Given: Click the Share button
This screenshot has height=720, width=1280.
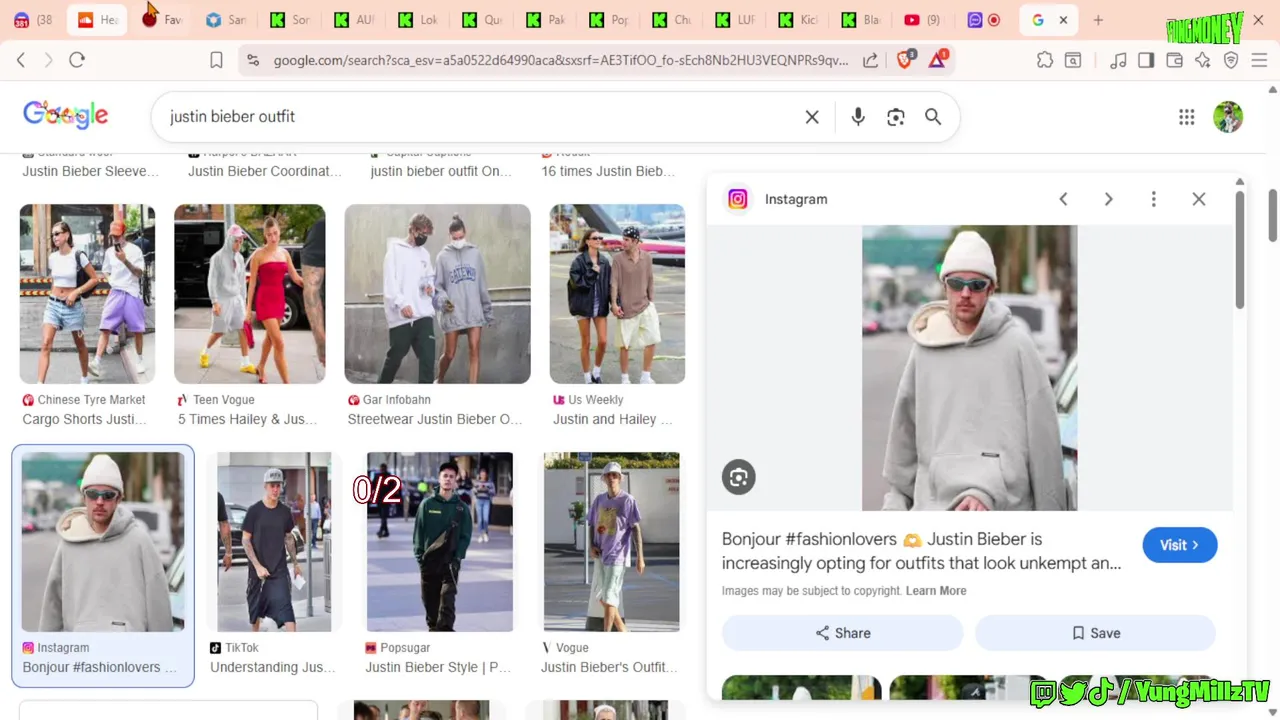Looking at the screenshot, I should pyautogui.click(x=843, y=633).
